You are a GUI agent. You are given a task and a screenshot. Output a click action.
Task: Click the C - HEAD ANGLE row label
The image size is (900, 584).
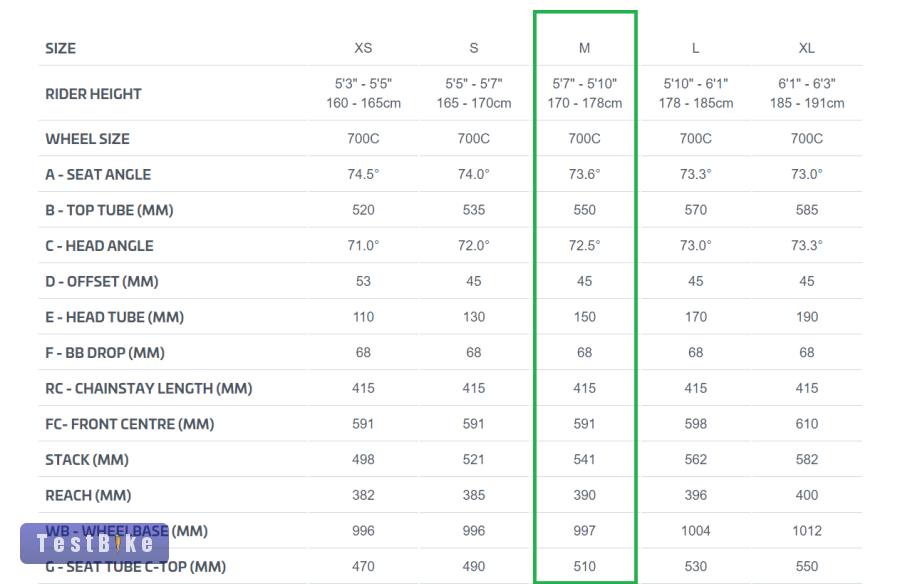(99, 246)
